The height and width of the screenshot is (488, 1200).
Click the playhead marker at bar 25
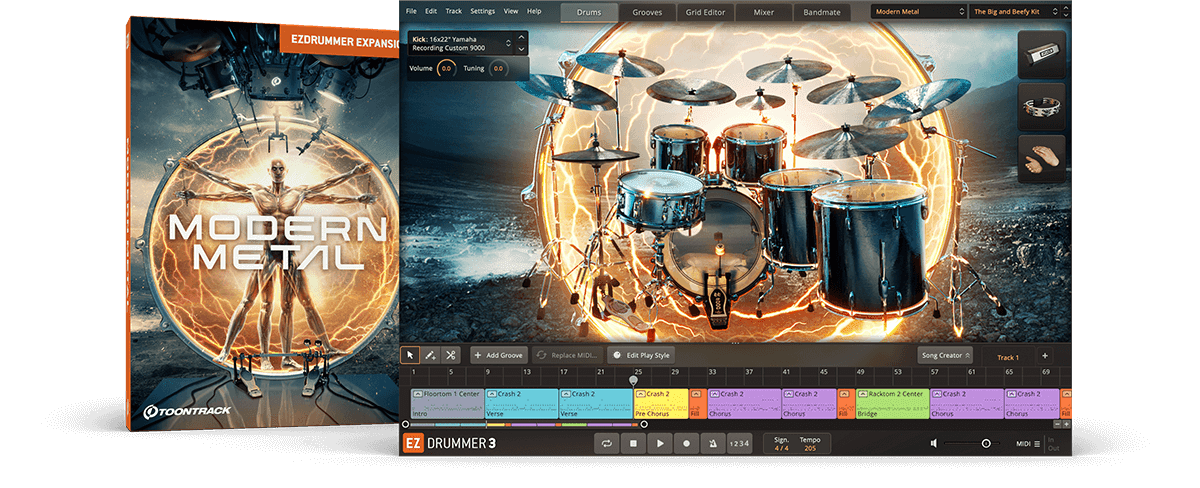pos(633,379)
